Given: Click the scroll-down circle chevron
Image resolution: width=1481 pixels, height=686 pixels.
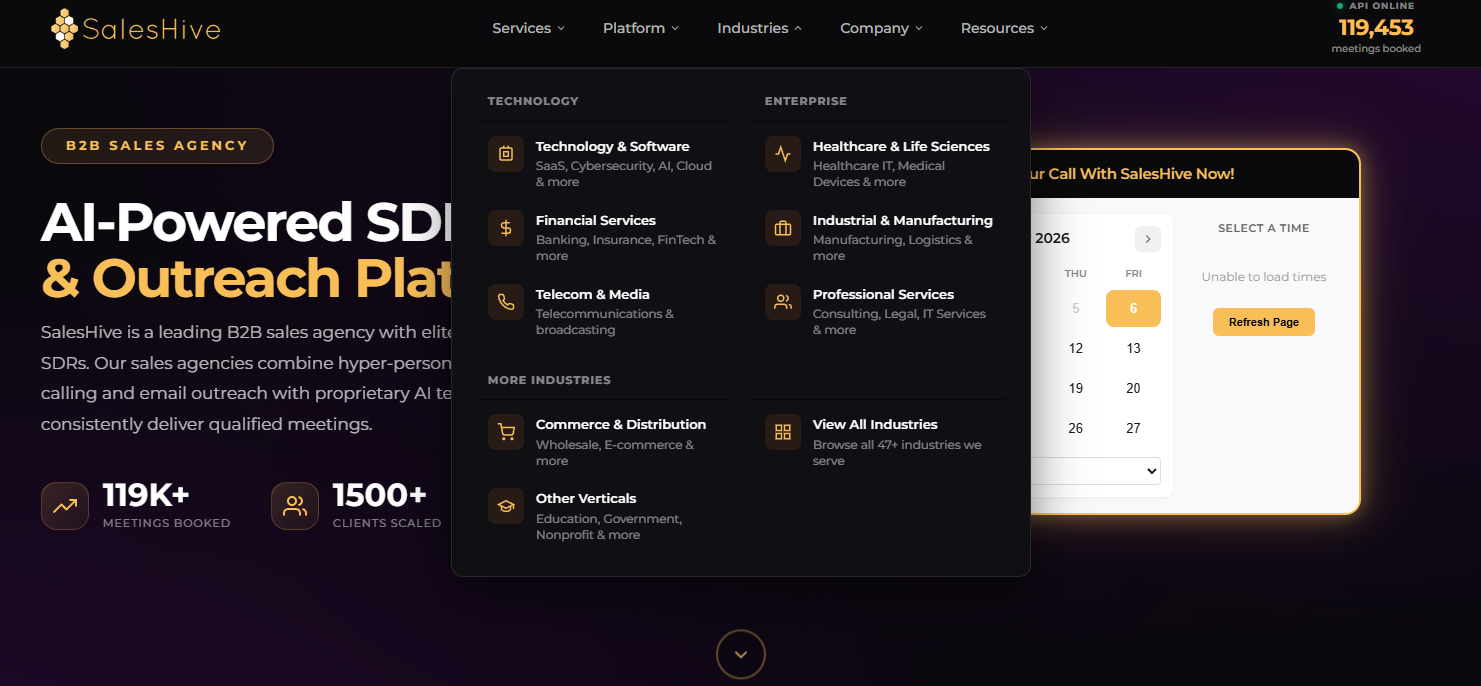Looking at the screenshot, I should (x=741, y=655).
